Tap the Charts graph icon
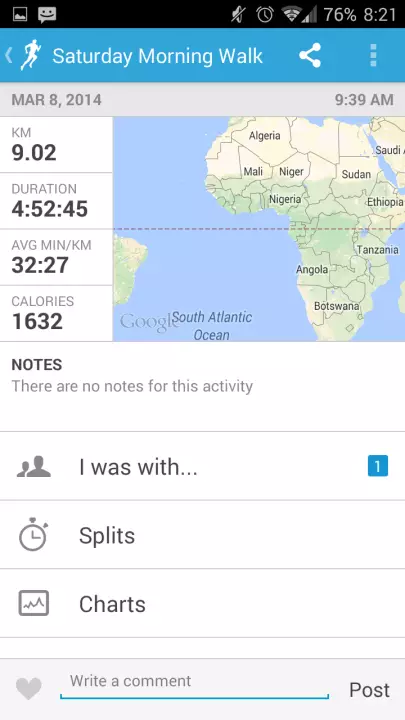 point(34,603)
